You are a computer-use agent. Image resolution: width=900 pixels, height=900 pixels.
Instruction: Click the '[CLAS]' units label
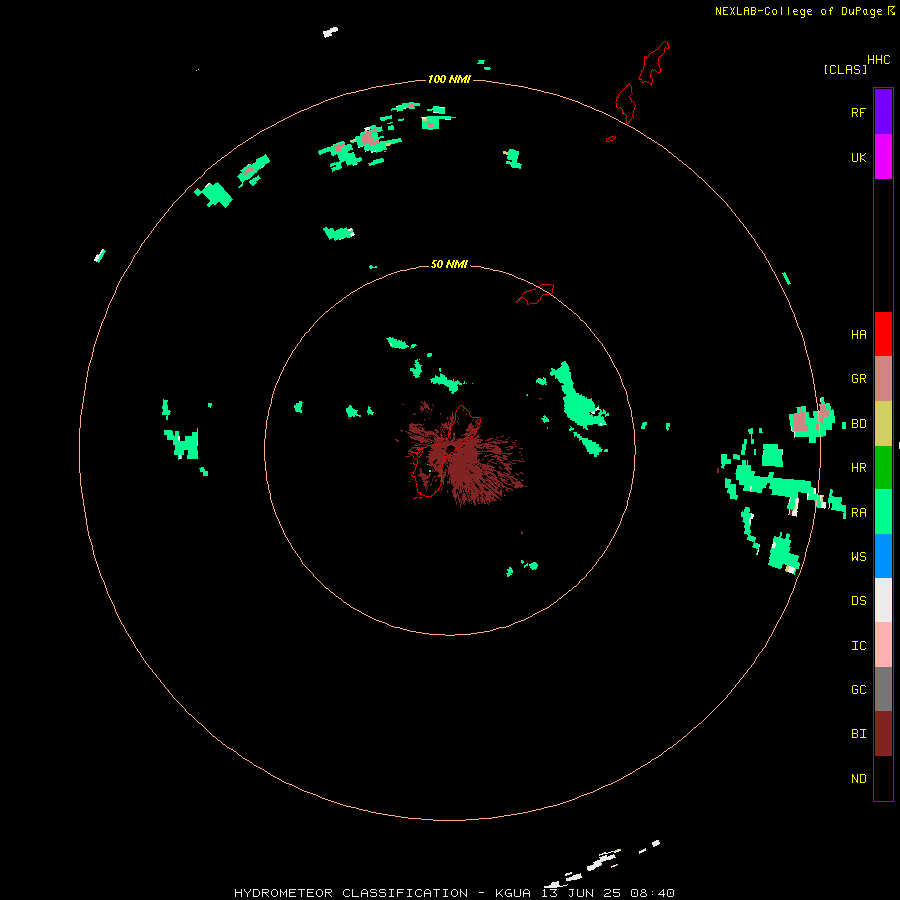(845, 69)
